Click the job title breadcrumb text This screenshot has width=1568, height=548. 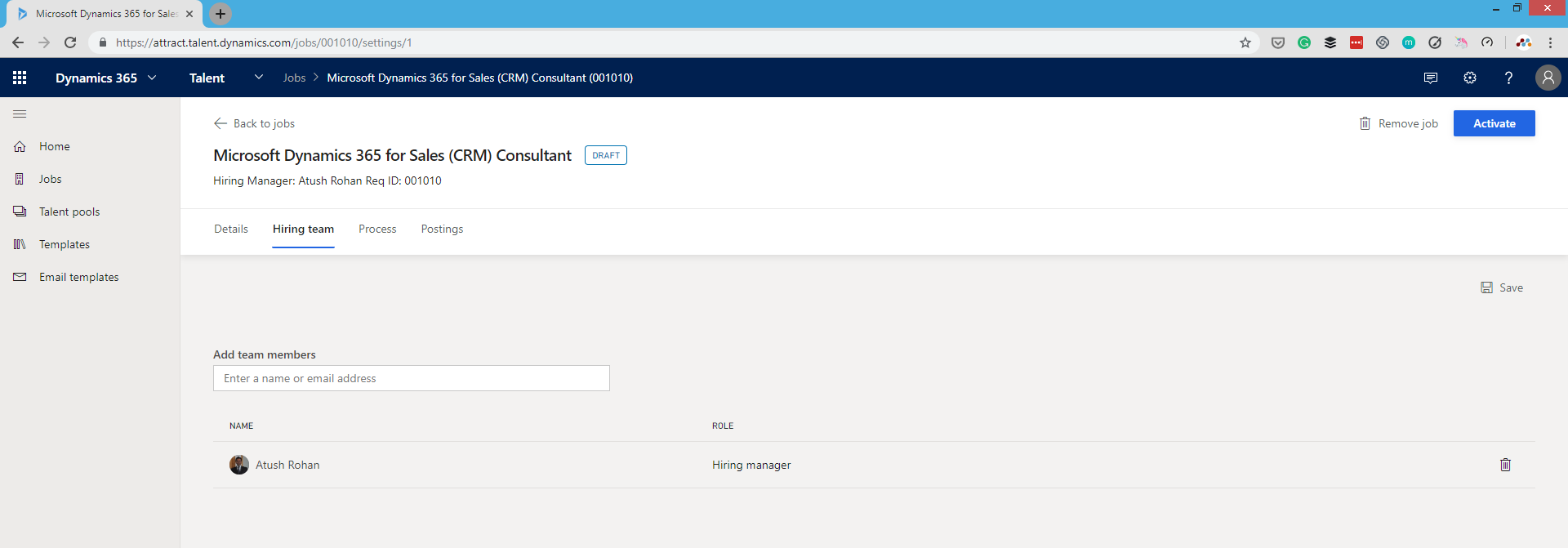[480, 78]
